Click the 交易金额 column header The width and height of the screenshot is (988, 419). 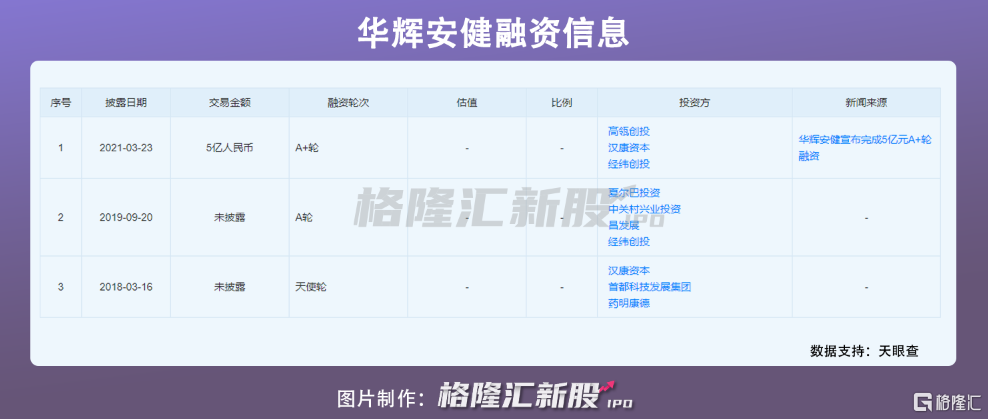[x=229, y=103]
